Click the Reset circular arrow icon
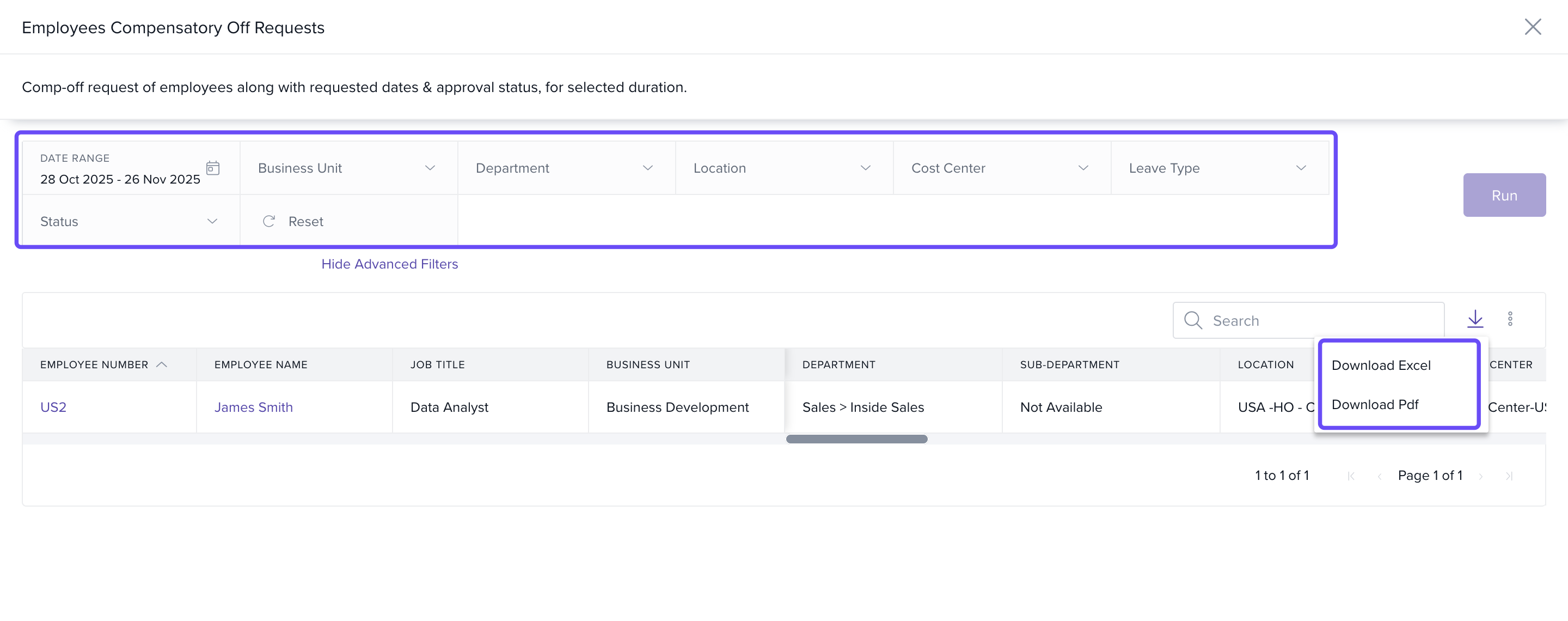This screenshot has width=1568, height=621. (268, 222)
